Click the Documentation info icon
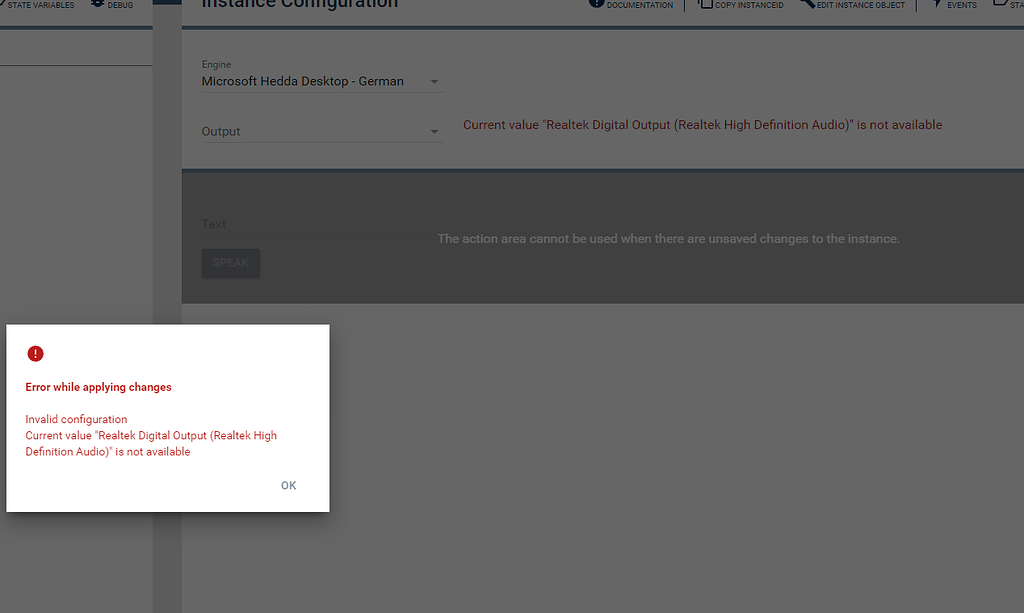The image size is (1024, 613). point(597,4)
